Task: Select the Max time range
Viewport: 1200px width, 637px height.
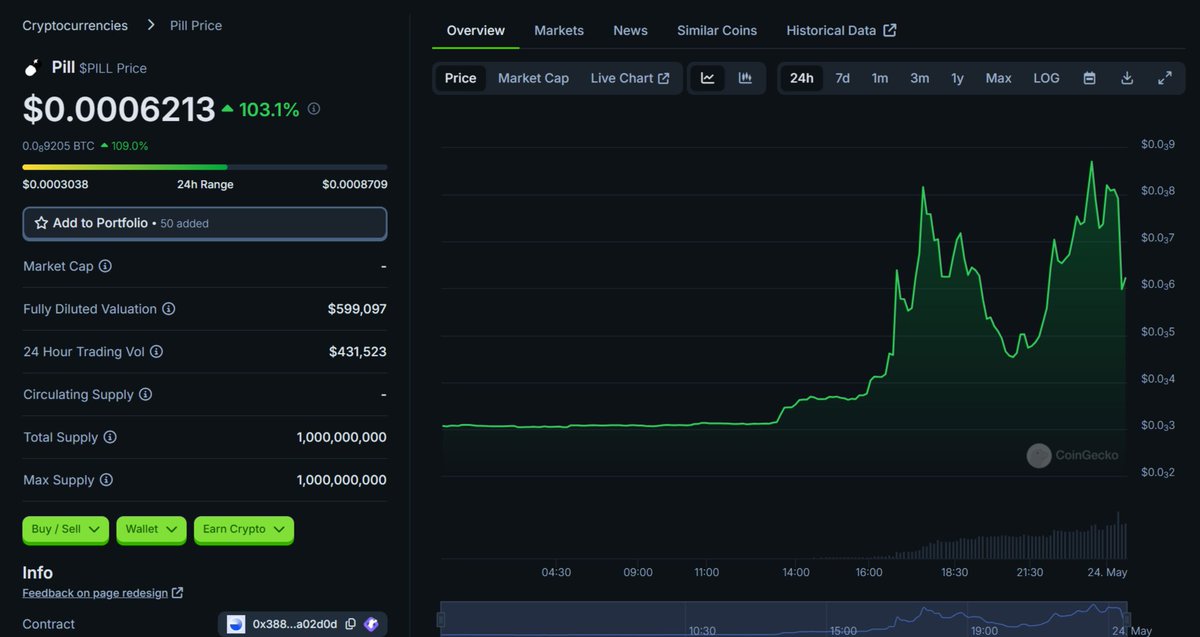Action: (x=999, y=78)
